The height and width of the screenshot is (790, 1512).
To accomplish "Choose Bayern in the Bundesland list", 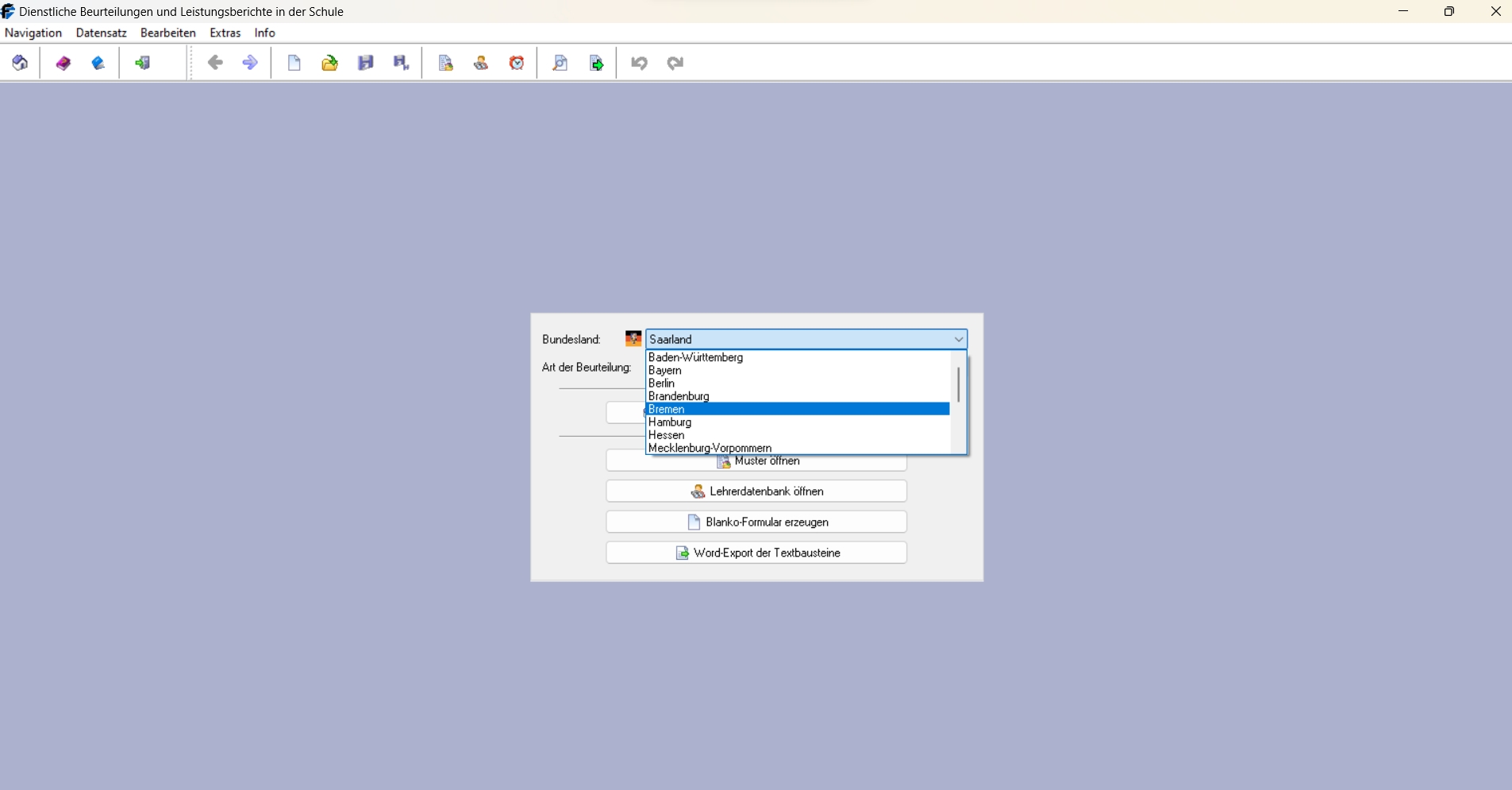I will 798,370.
